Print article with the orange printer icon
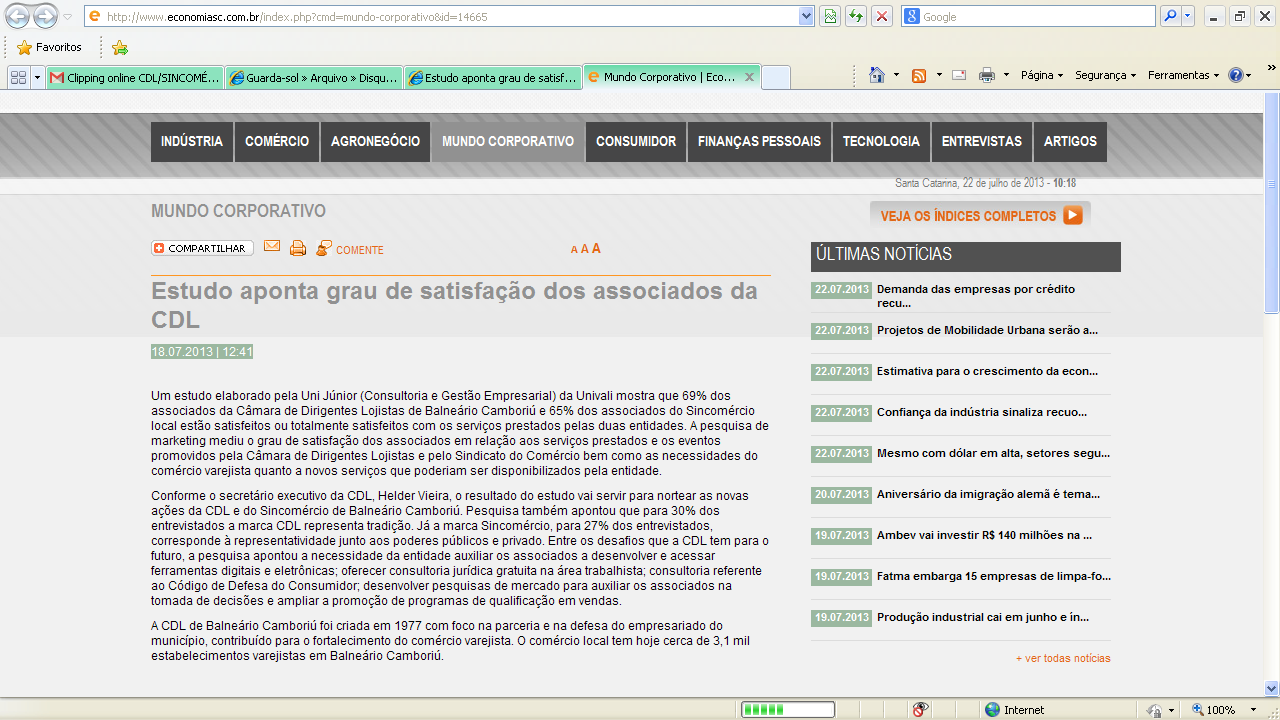 click(298, 248)
